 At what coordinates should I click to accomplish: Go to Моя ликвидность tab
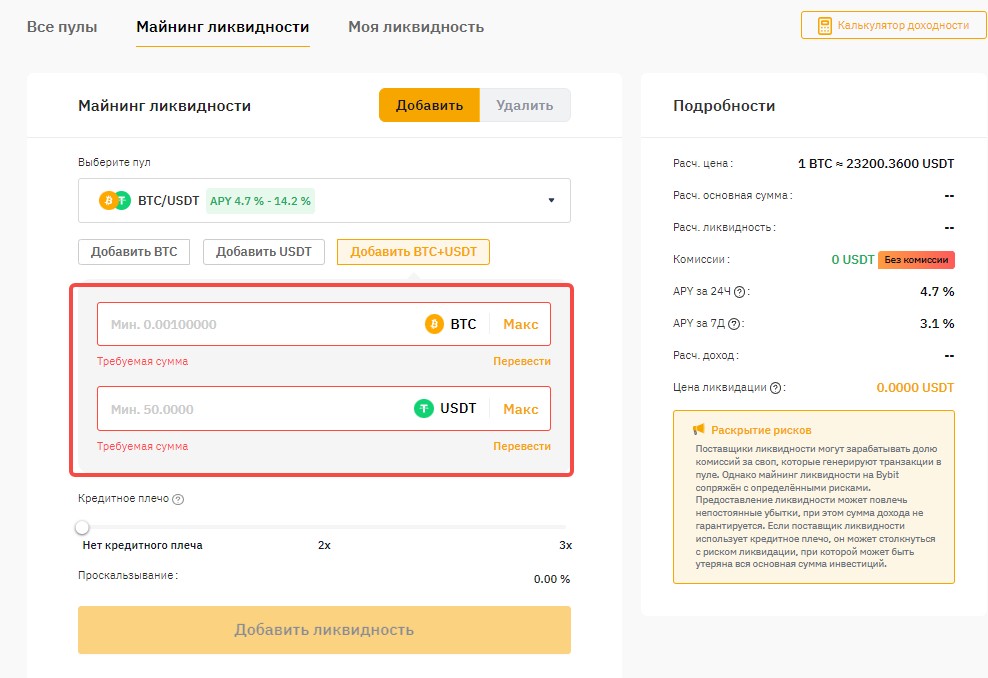[416, 27]
